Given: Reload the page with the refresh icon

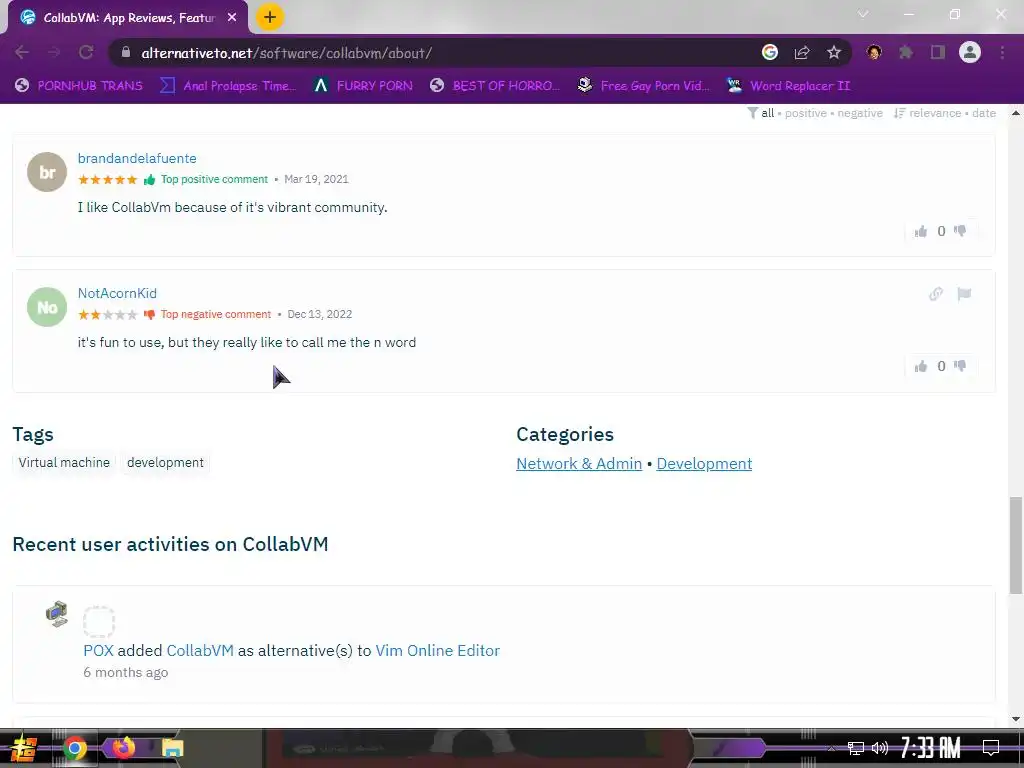Looking at the screenshot, I should click(86, 52).
